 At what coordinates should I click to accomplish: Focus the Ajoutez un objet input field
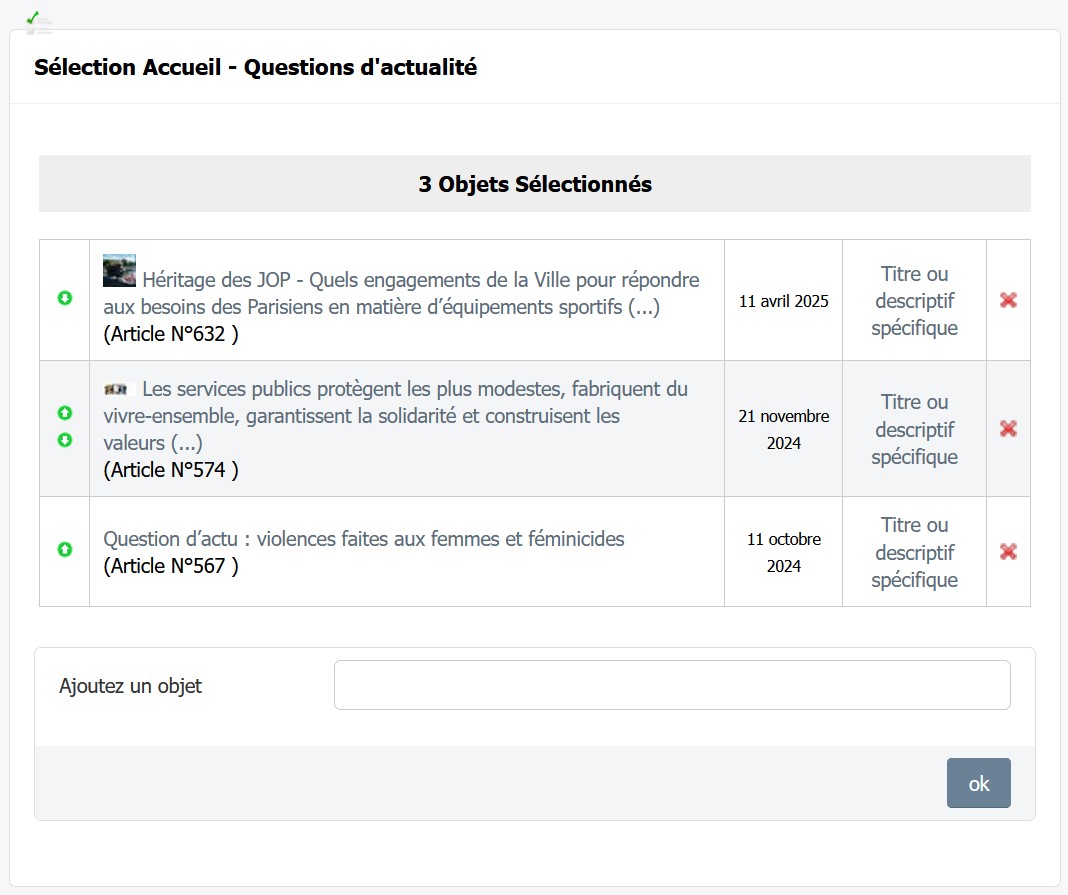click(672, 685)
